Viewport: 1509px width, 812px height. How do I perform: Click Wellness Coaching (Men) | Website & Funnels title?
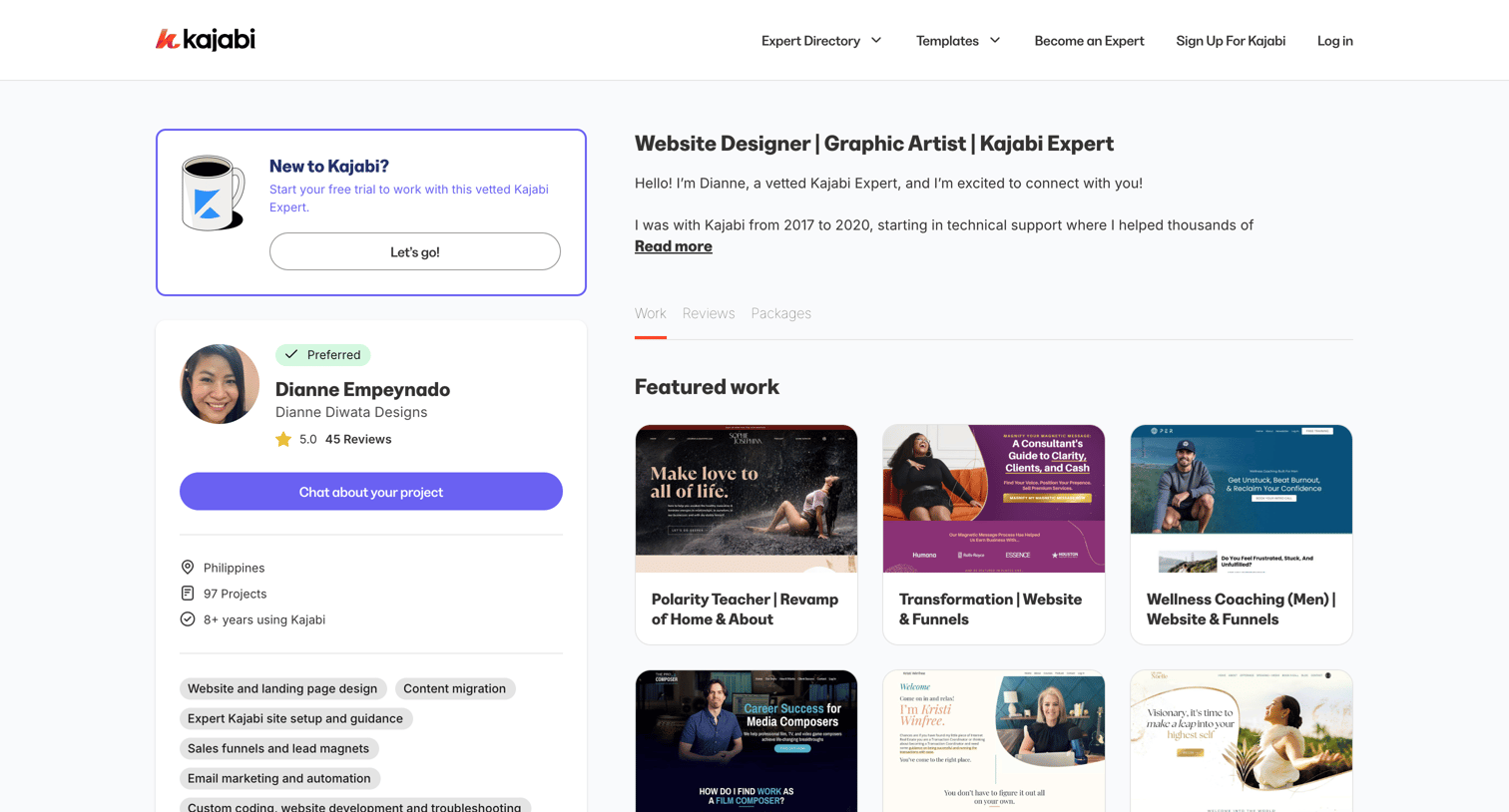[1242, 609]
